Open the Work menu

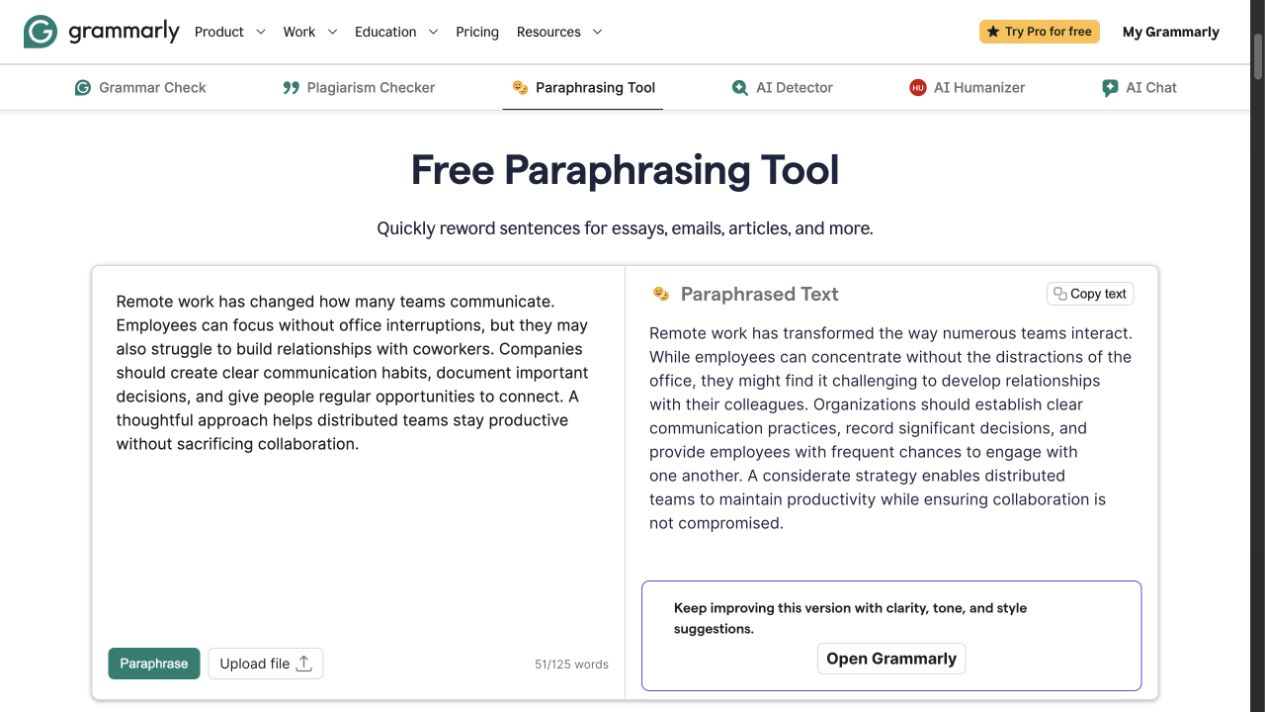point(310,32)
